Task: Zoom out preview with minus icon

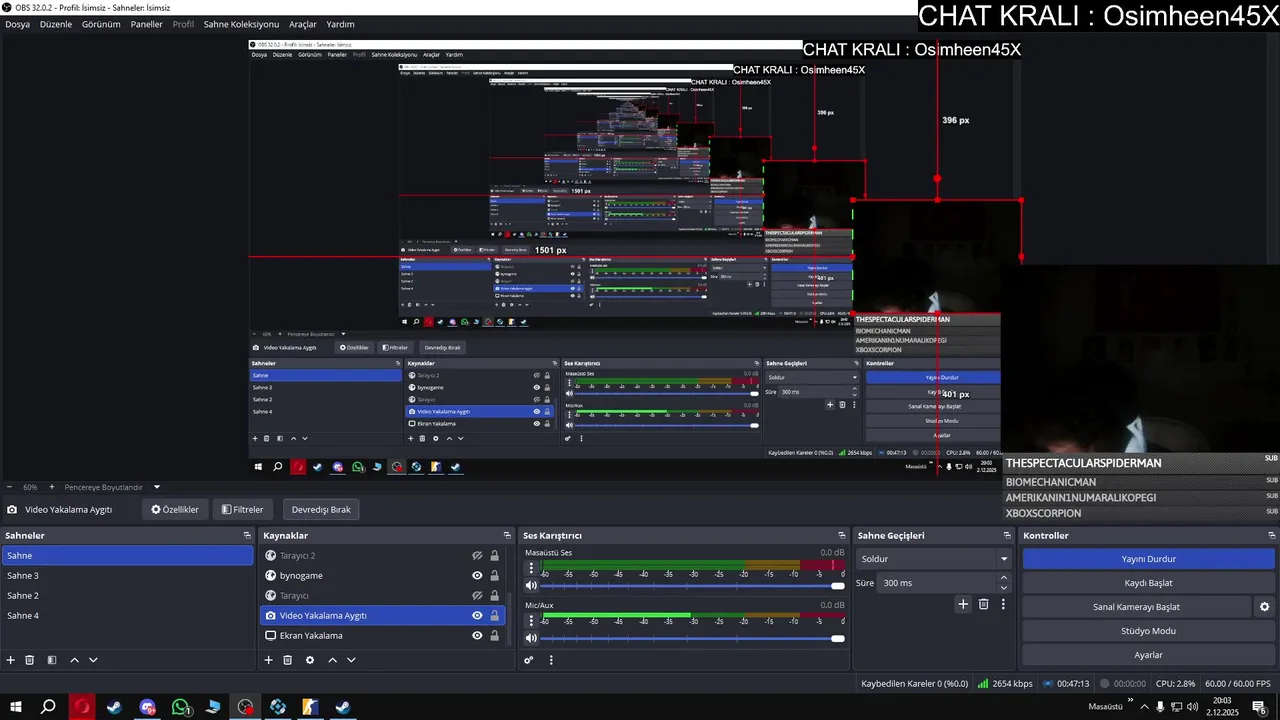Action: 11,487
